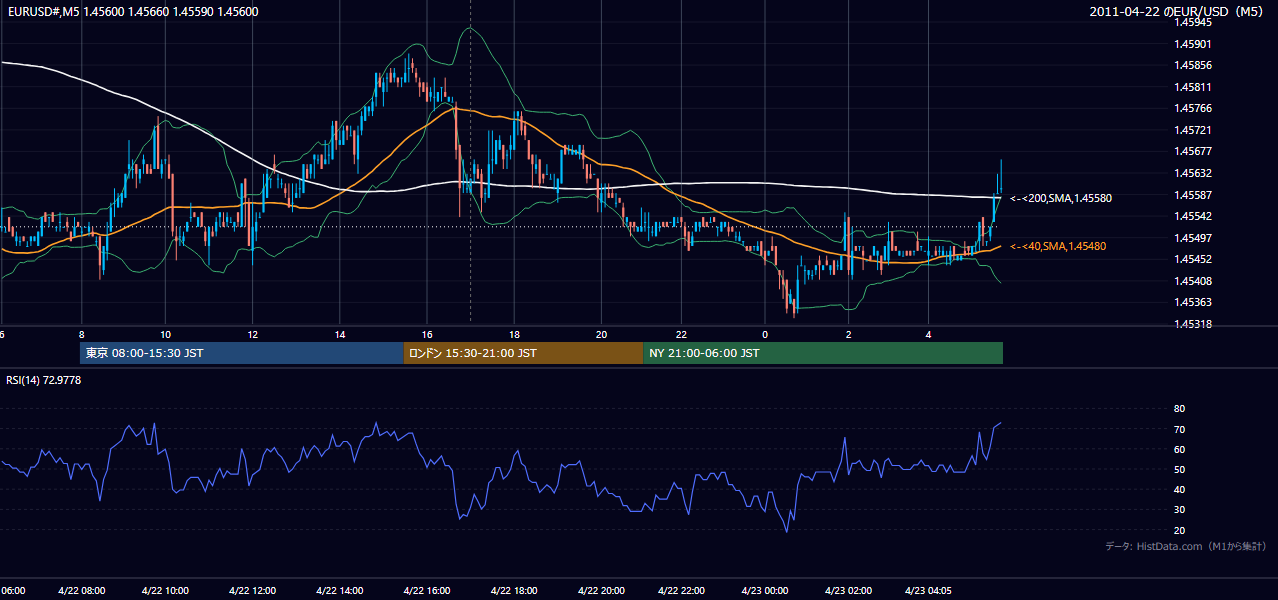Click the RSI(14) 72.9778 indicator label
This screenshot has width=1278, height=600.
coord(44,380)
